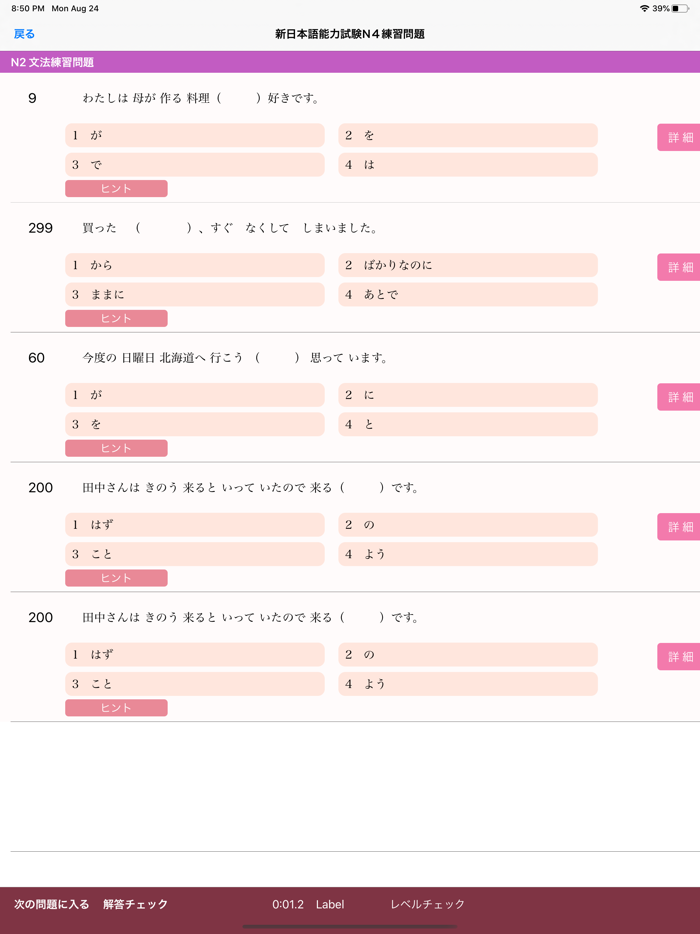700x934 pixels.
Task: Open 詳細 for question 299
Action: coord(681,265)
